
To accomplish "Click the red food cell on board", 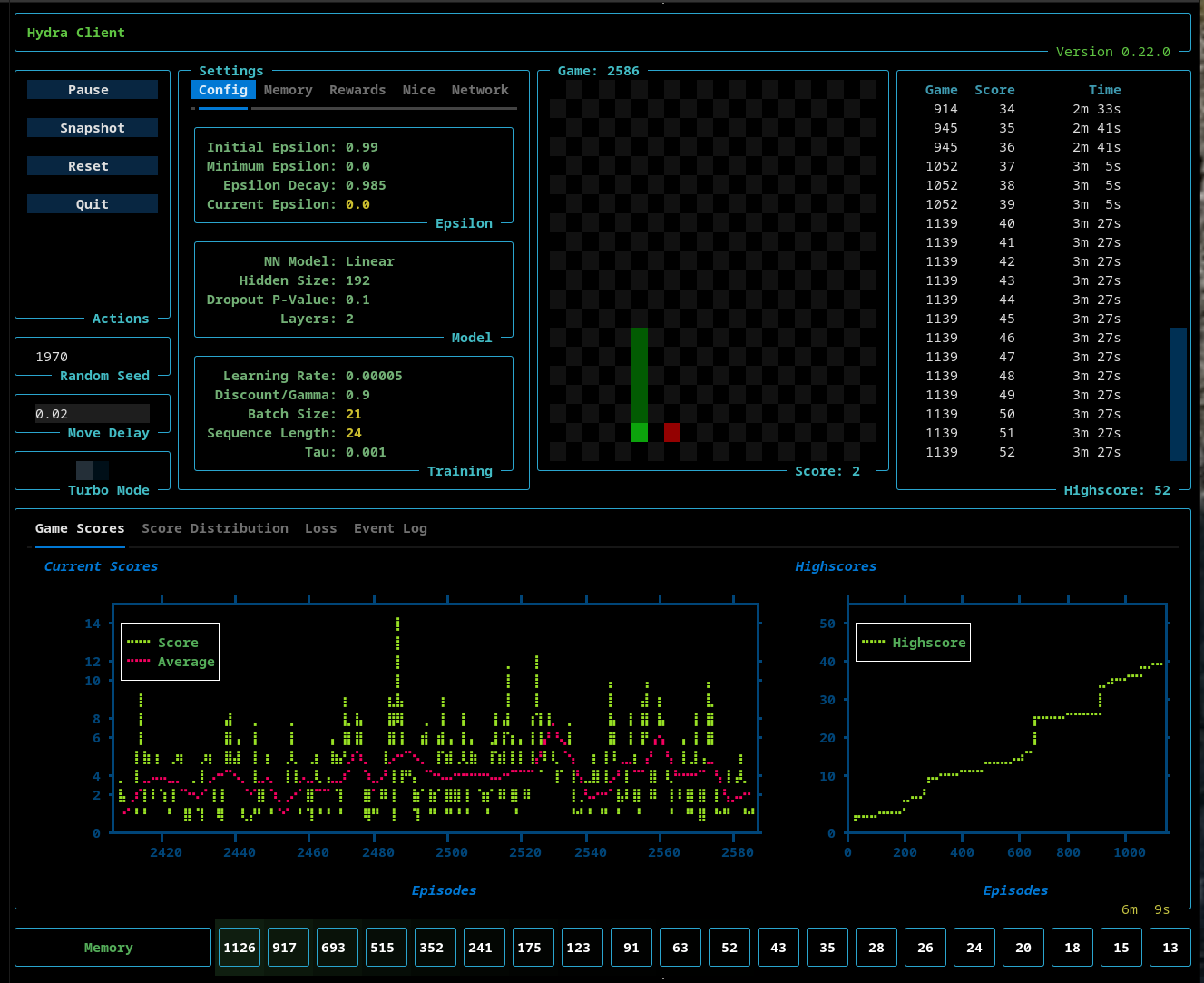I will tap(672, 432).
